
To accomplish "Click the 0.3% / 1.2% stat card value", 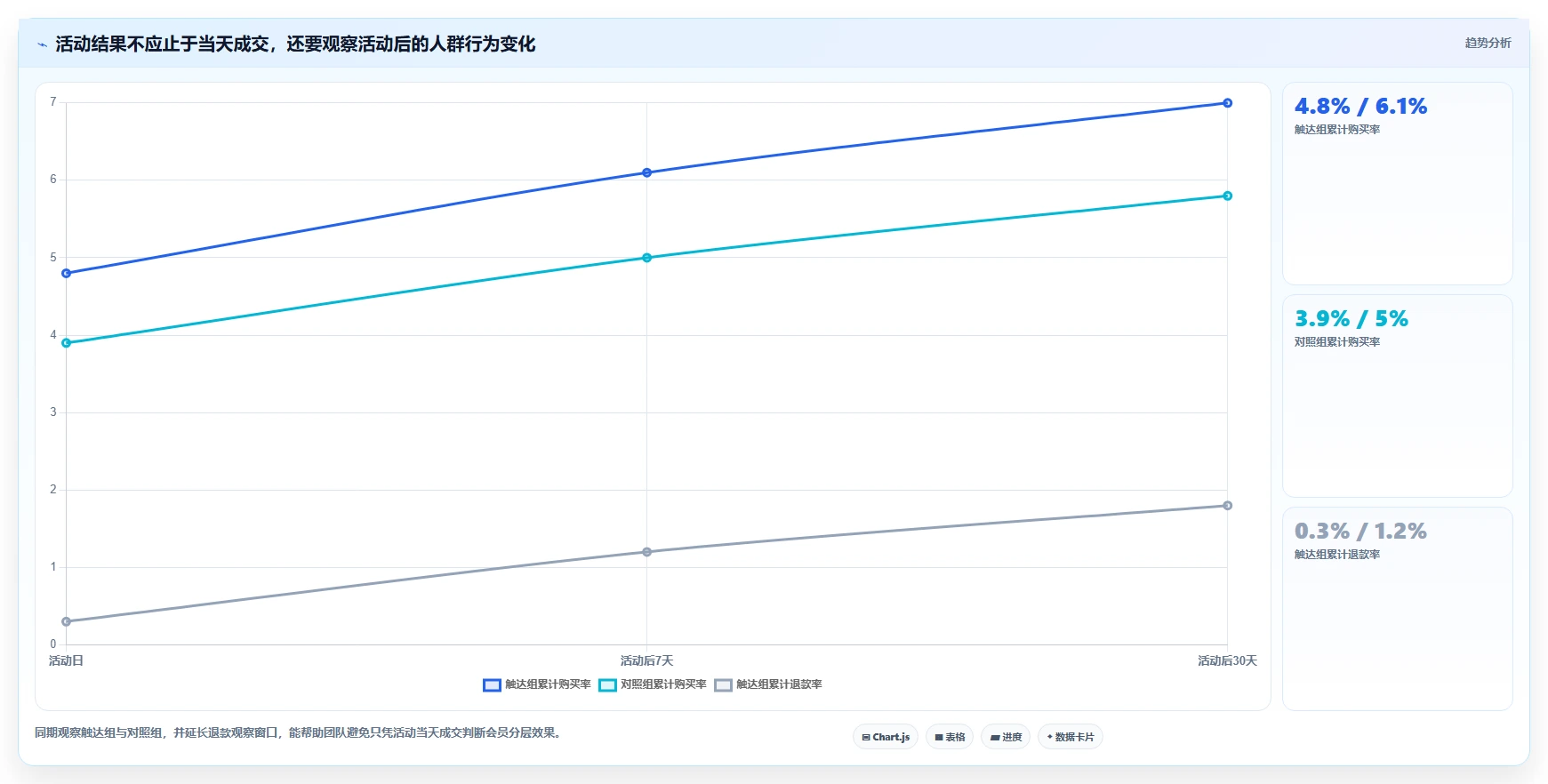I will coord(1360,532).
